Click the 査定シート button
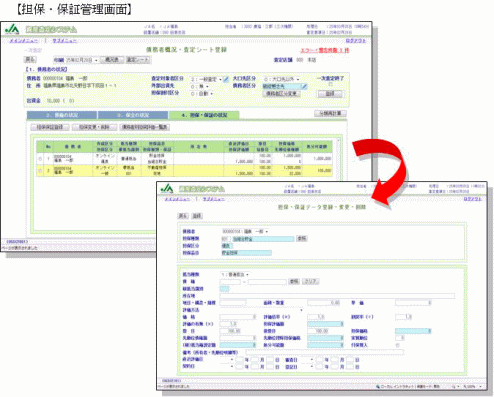 [138, 60]
